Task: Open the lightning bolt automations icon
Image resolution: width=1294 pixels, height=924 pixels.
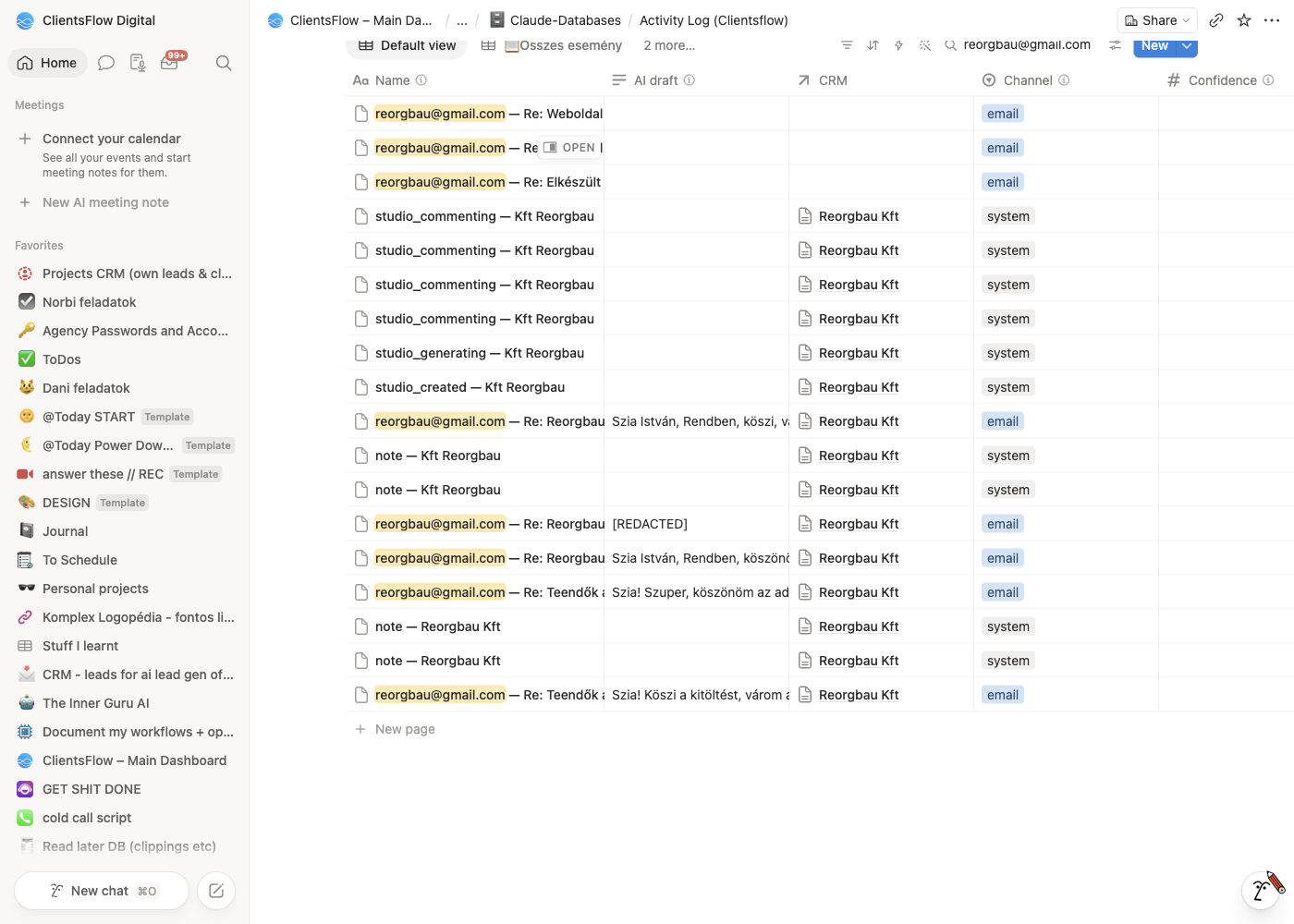Action: [898, 45]
